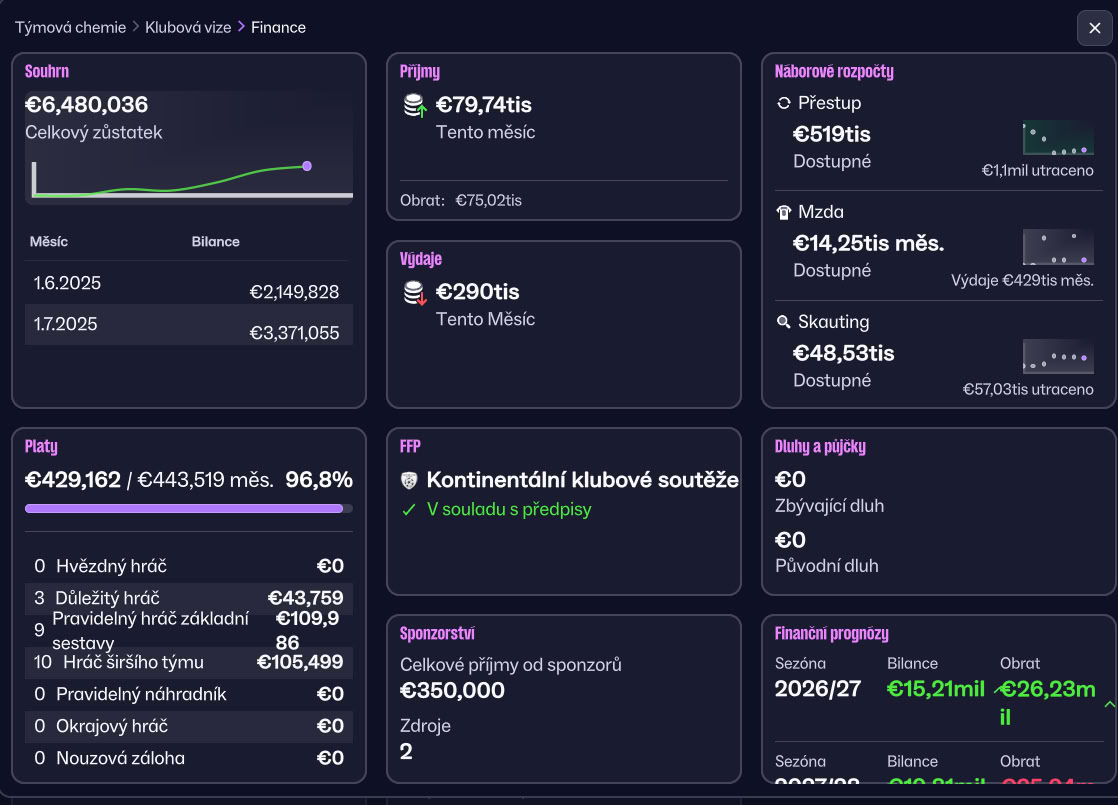Screen dimensions: 1118x805
Task: Click the expenses coins icon in Výdaje
Action: click(415, 292)
